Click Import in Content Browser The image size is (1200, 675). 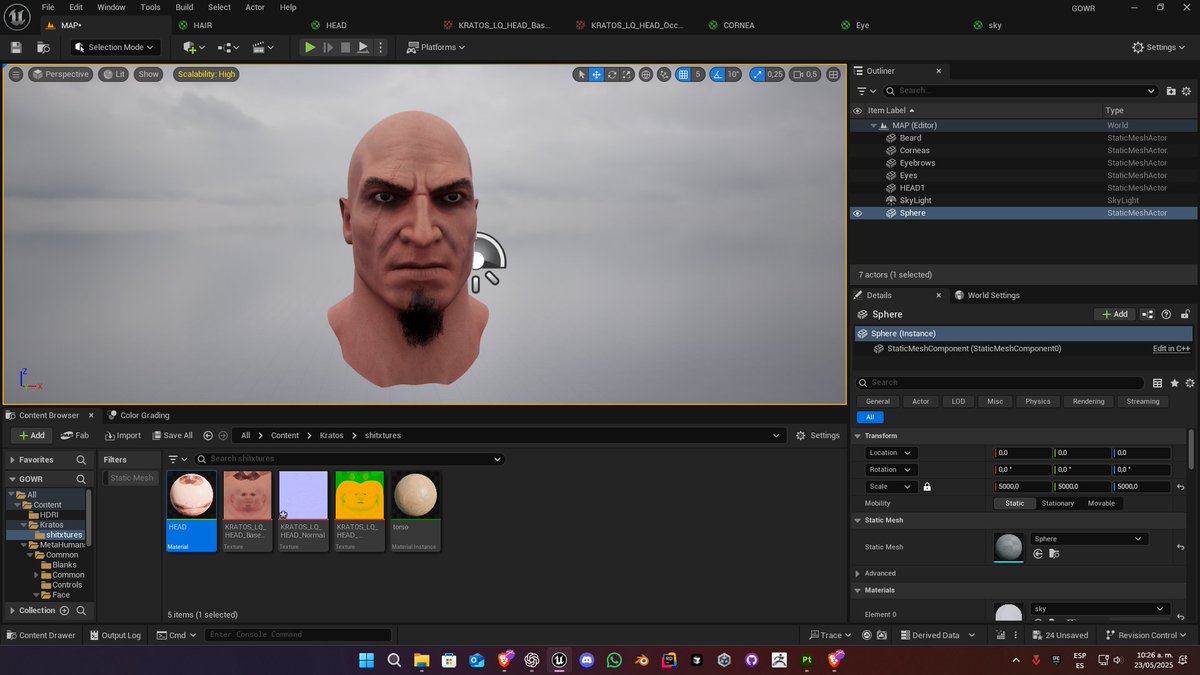point(123,435)
